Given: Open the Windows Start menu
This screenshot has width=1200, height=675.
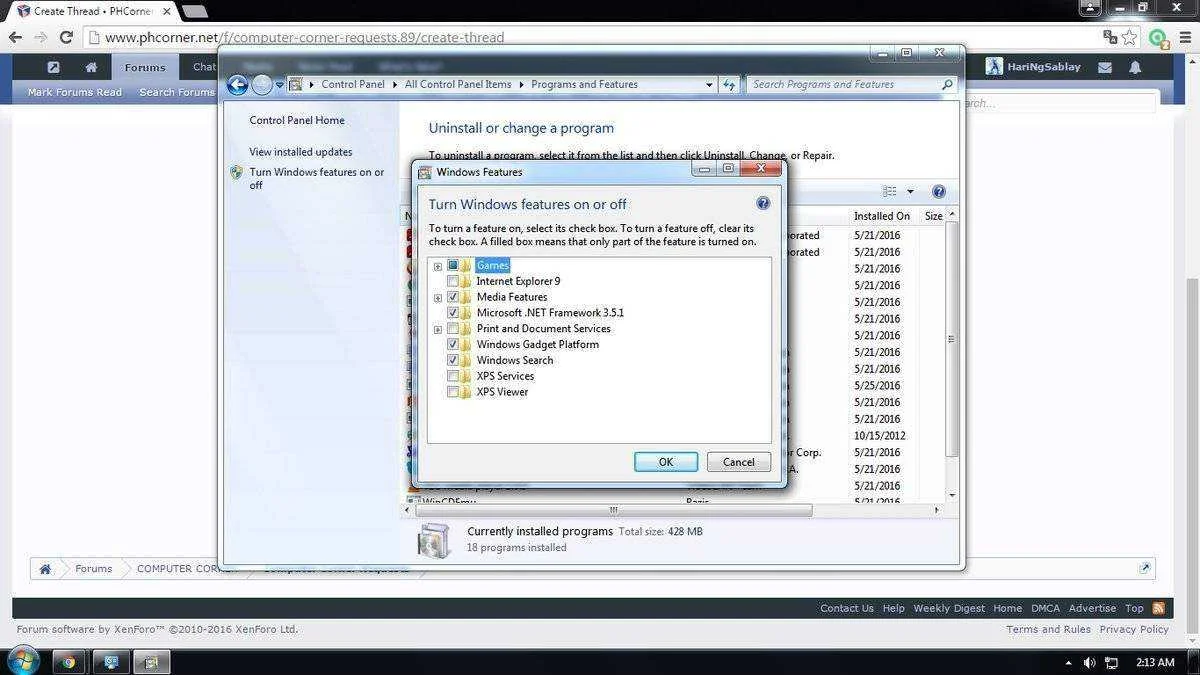Looking at the screenshot, I should click(22, 661).
